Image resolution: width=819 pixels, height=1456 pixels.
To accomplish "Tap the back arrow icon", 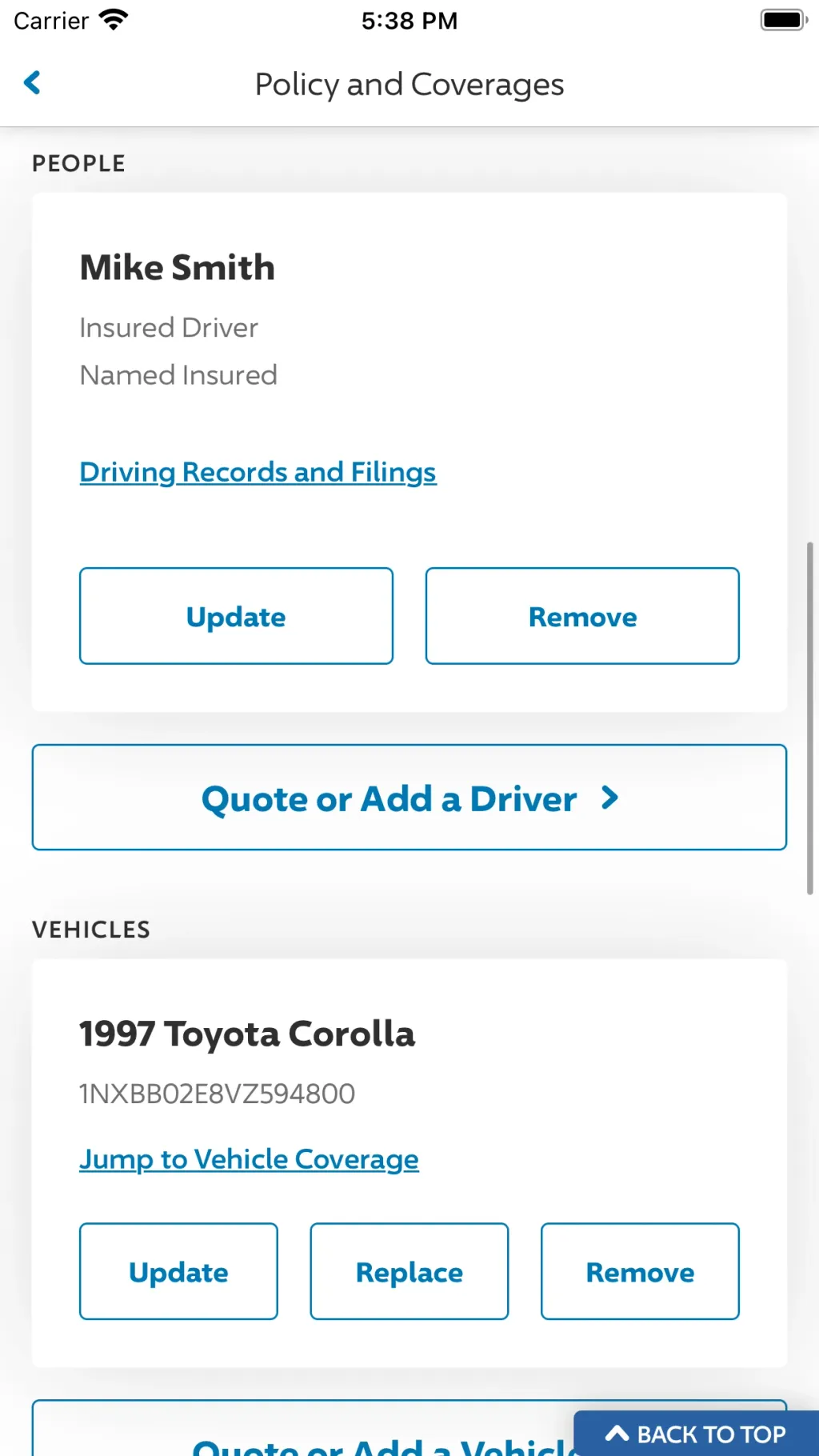I will click(32, 82).
